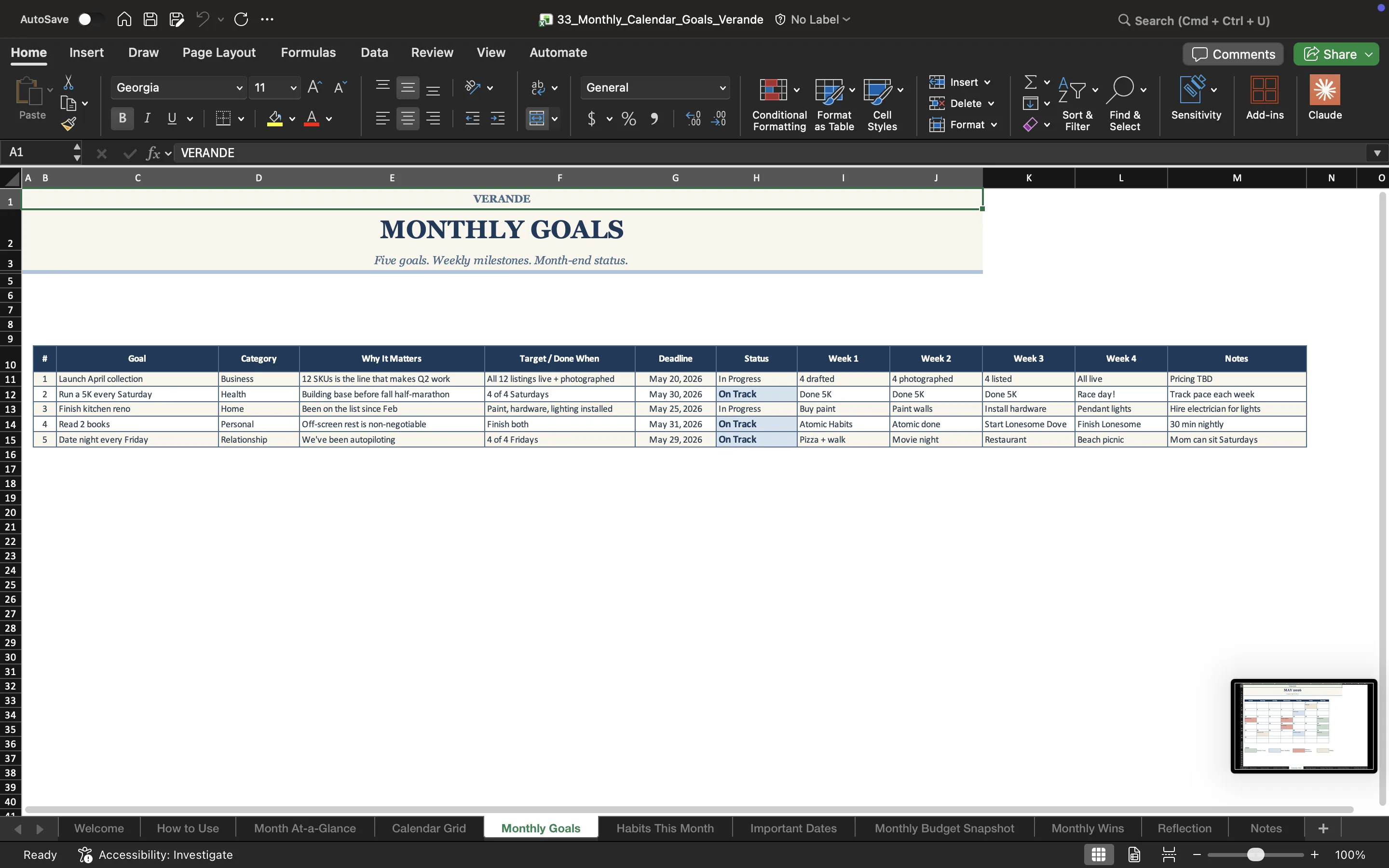The image size is (1389, 868).
Task: Open the Insert ribbon tab
Action: coord(86,53)
